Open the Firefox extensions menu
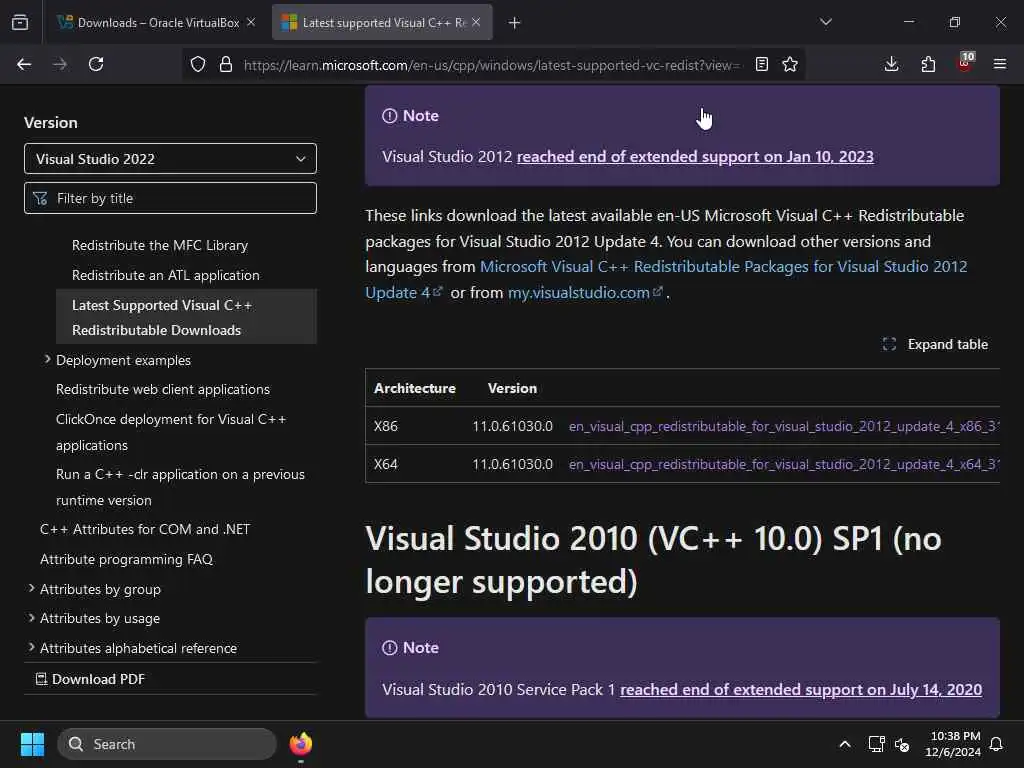The height and width of the screenshot is (768, 1024). tap(928, 64)
